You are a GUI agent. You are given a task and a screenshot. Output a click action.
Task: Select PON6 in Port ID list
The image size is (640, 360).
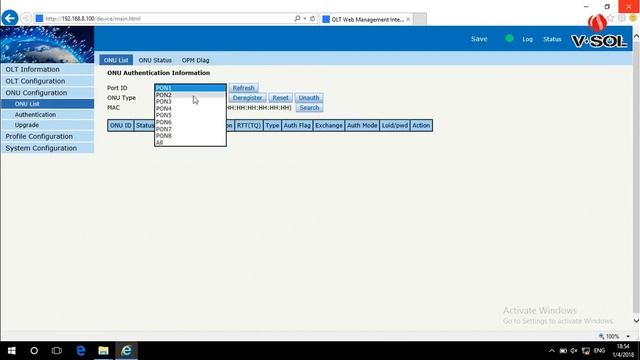click(x=190, y=122)
